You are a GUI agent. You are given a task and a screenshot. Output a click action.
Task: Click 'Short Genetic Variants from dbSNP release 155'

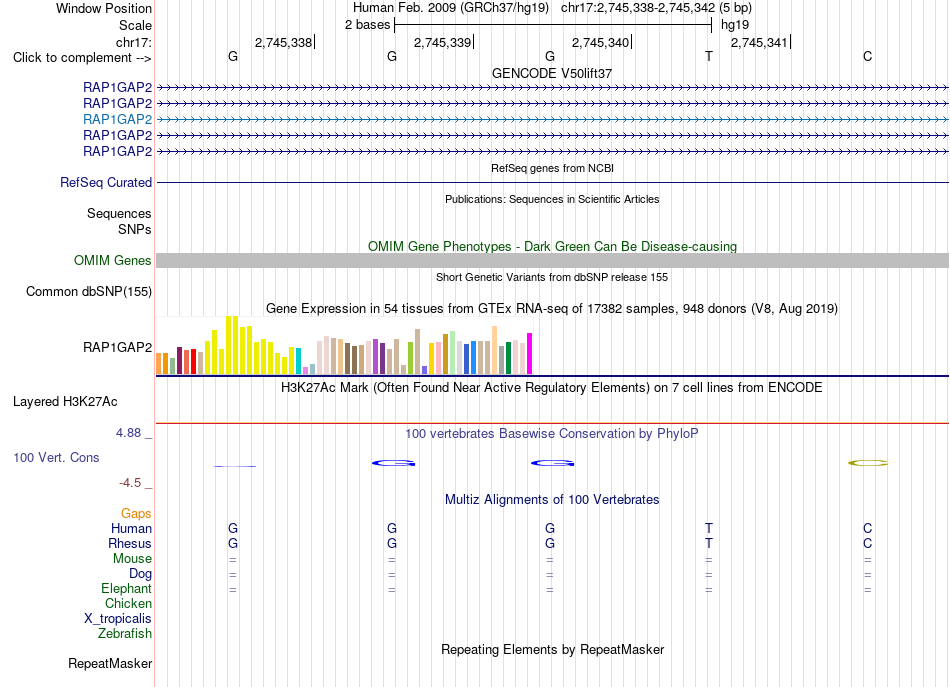pos(552,277)
